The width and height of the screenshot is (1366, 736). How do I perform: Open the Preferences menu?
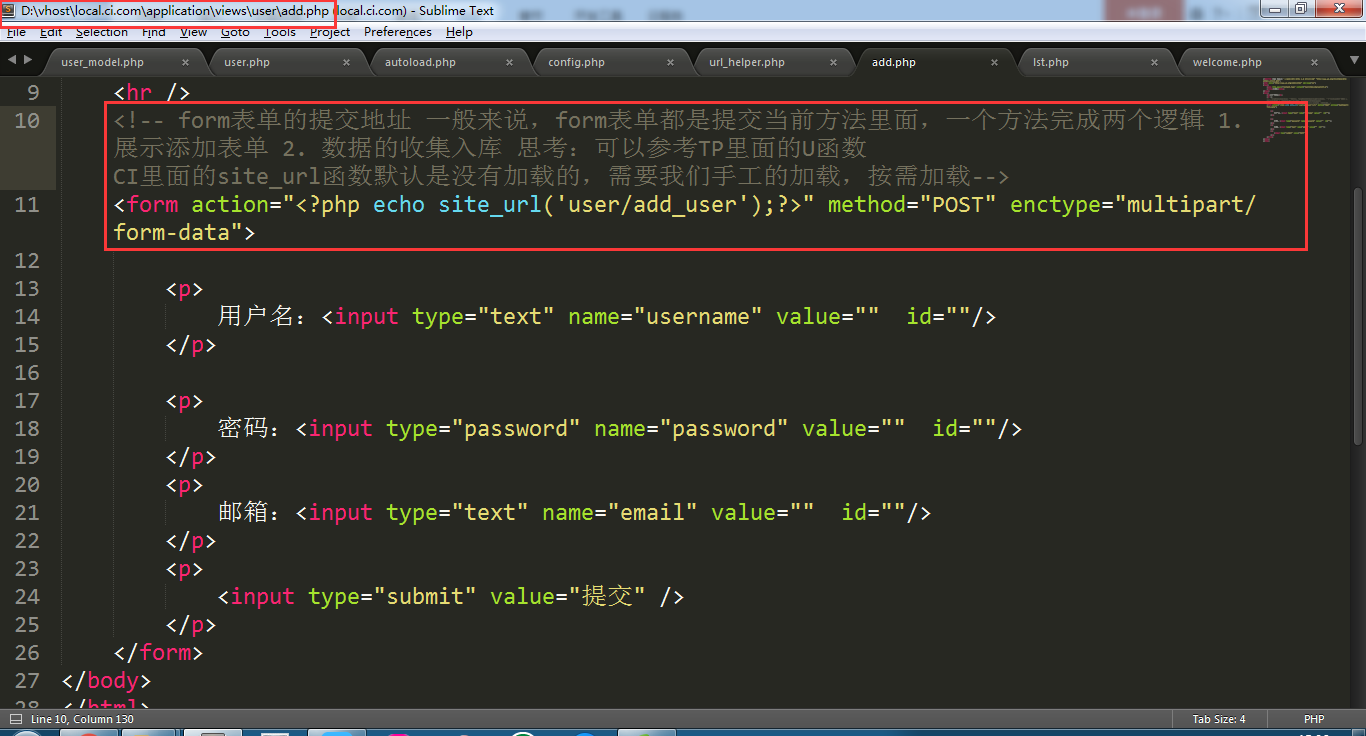tap(397, 32)
